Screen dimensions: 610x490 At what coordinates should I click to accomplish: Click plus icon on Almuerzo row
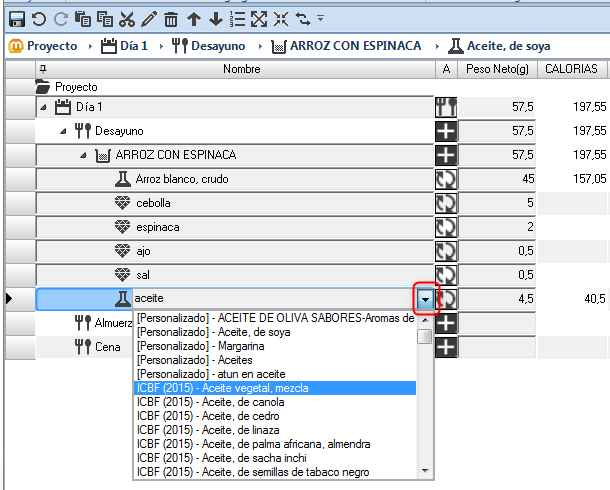tap(446, 323)
